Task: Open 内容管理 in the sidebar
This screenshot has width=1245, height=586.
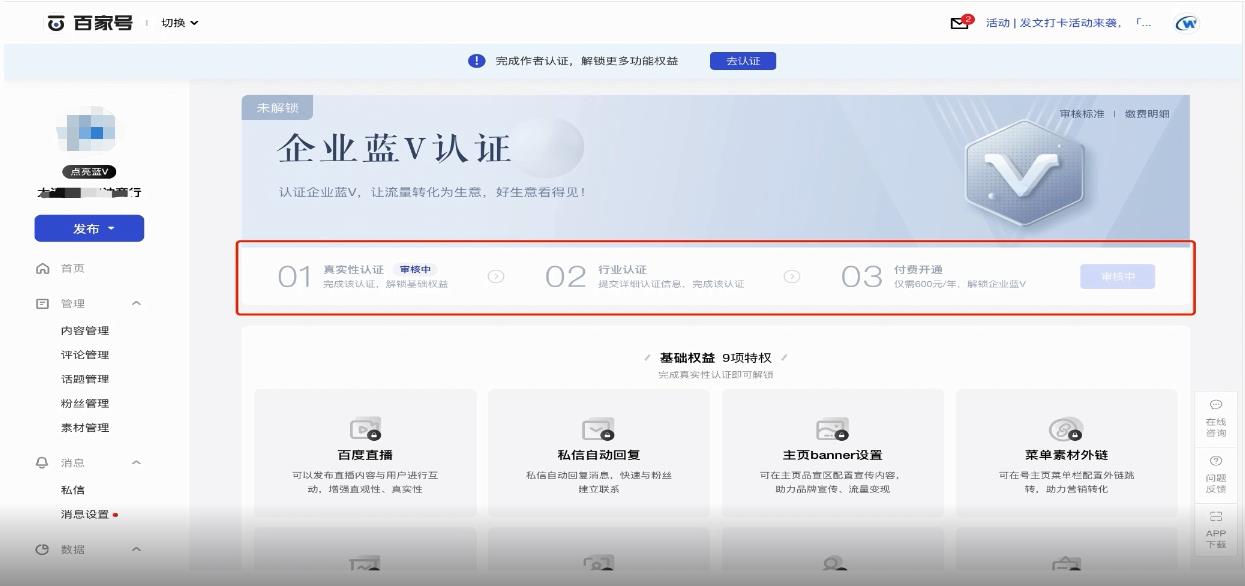Action: click(85, 331)
